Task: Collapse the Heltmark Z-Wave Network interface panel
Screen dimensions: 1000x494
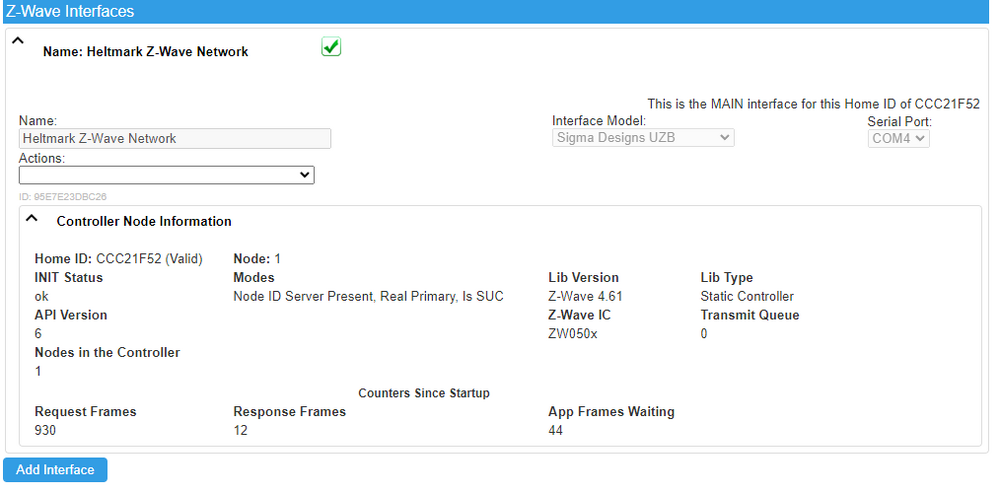Action: click(x=16, y=42)
